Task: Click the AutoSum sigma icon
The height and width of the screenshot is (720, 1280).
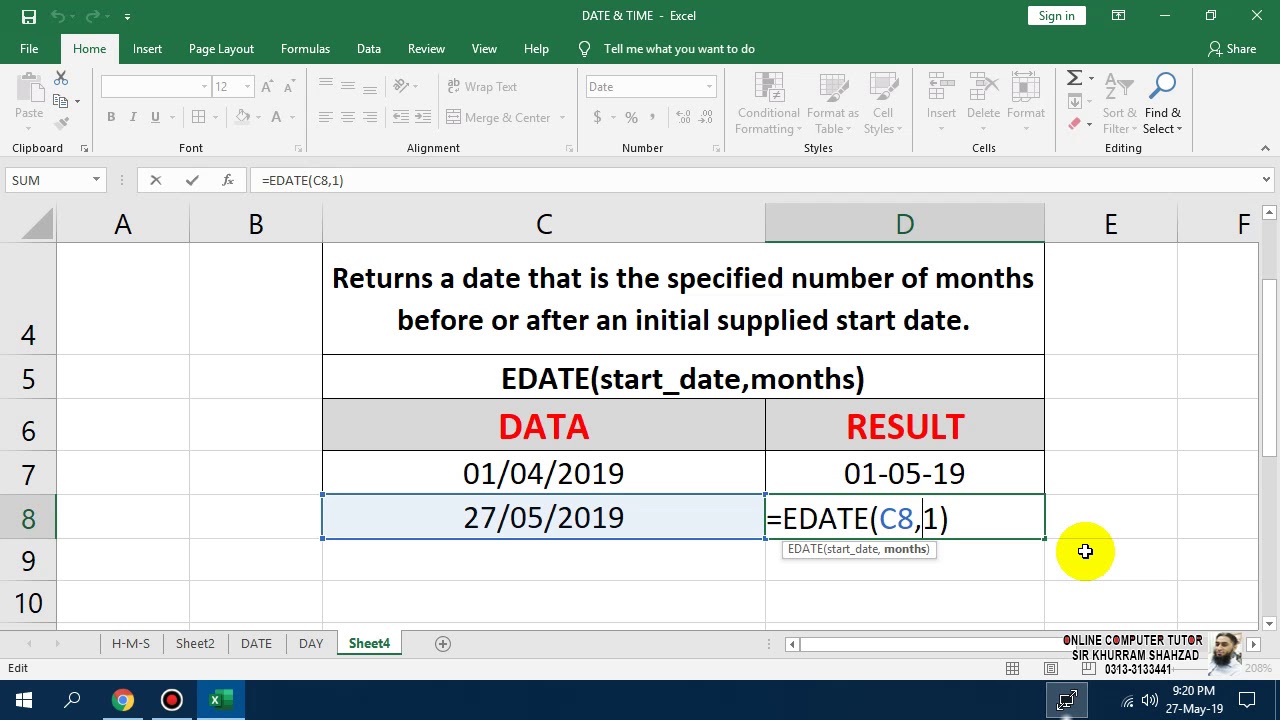Action: [x=1074, y=78]
